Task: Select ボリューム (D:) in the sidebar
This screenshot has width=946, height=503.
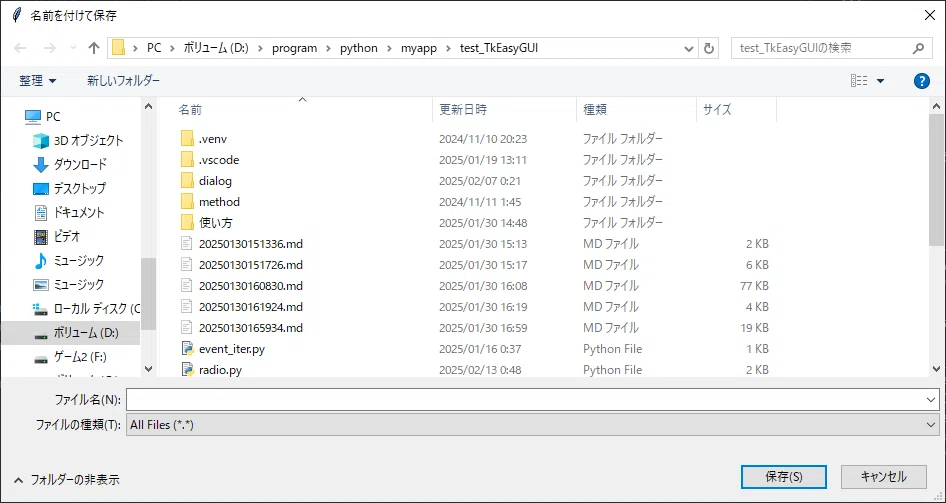Action: coord(70,332)
